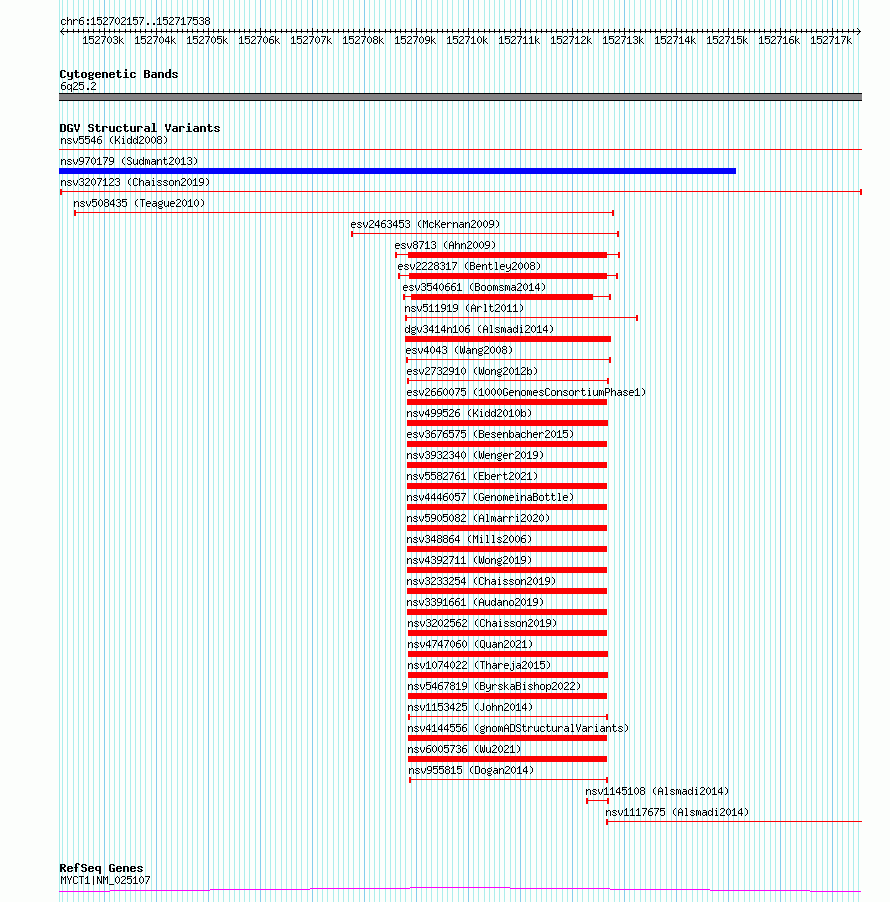The height and width of the screenshot is (902, 890).
Task: Click the 152710k ruler position label
Action: (x=467, y=40)
